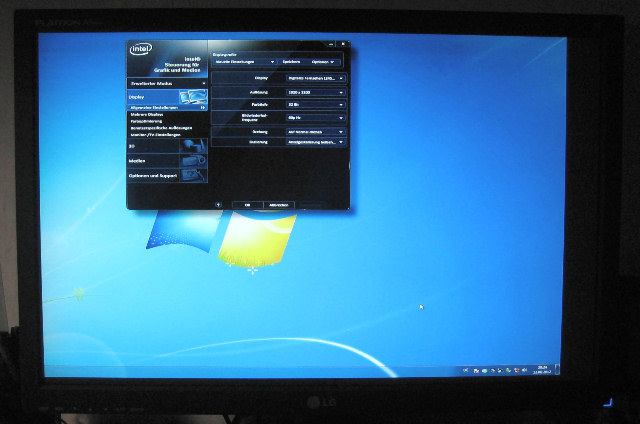Select the Display category in sidebar
The image size is (640, 424).
167,97
